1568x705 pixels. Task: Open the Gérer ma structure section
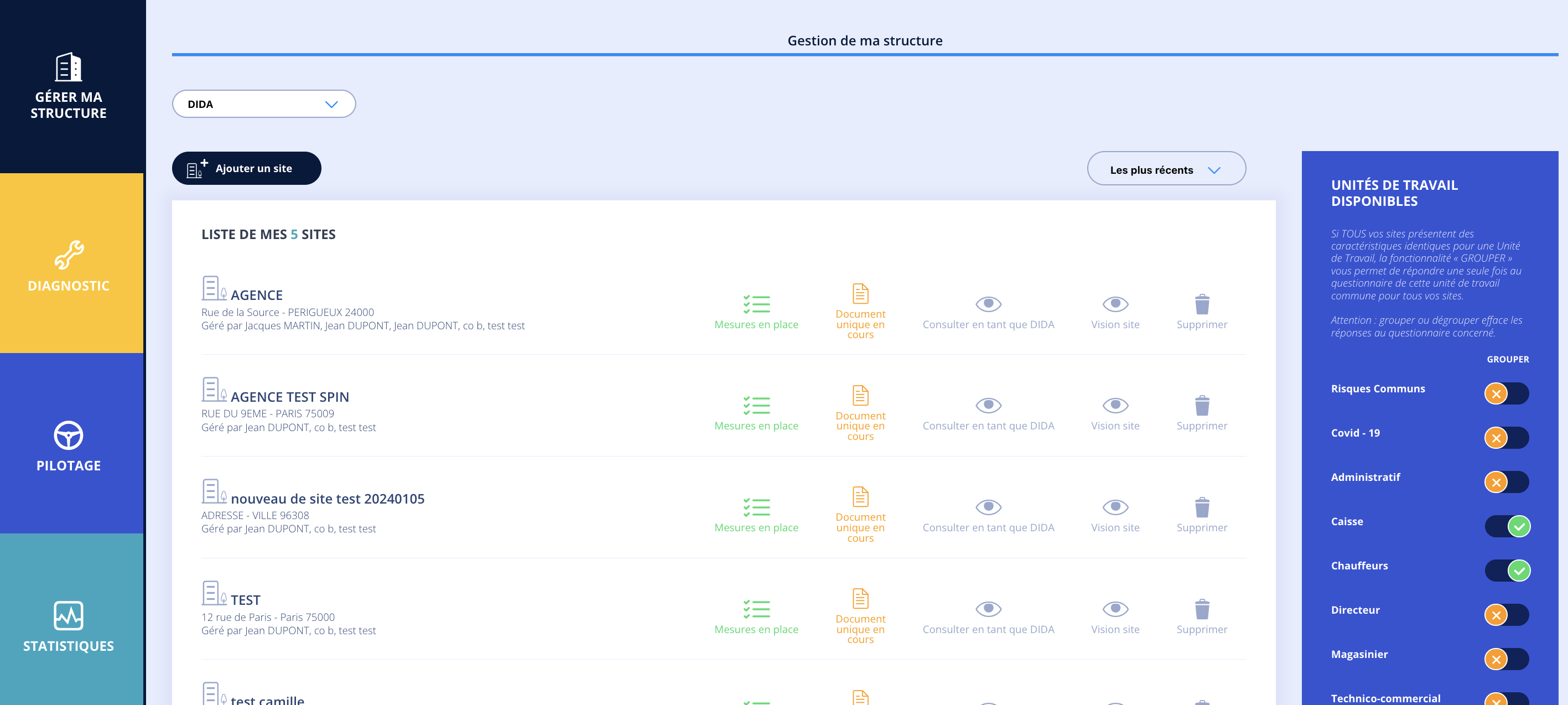pyautogui.click(x=72, y=86)
